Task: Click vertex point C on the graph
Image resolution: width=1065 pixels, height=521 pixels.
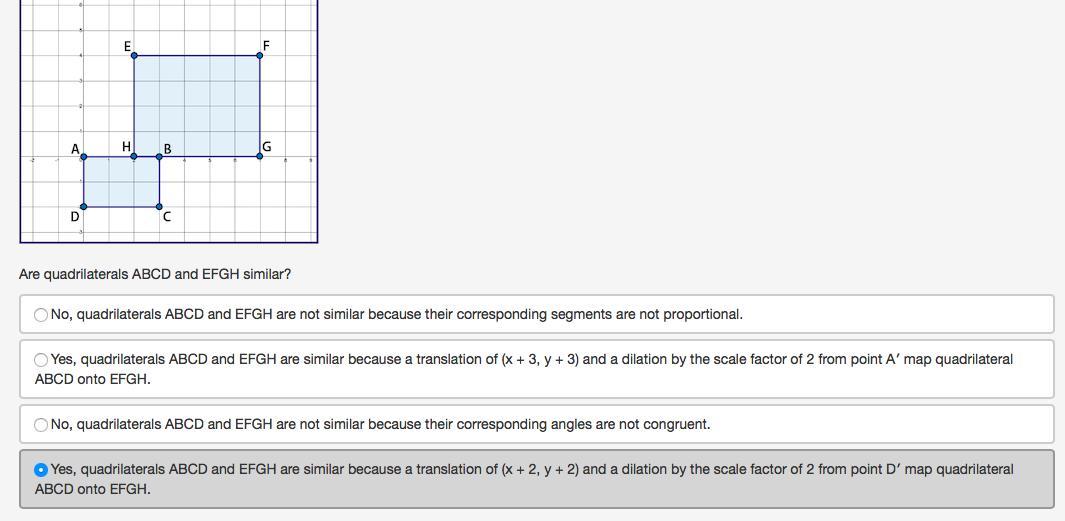Action: pos(159,207)
